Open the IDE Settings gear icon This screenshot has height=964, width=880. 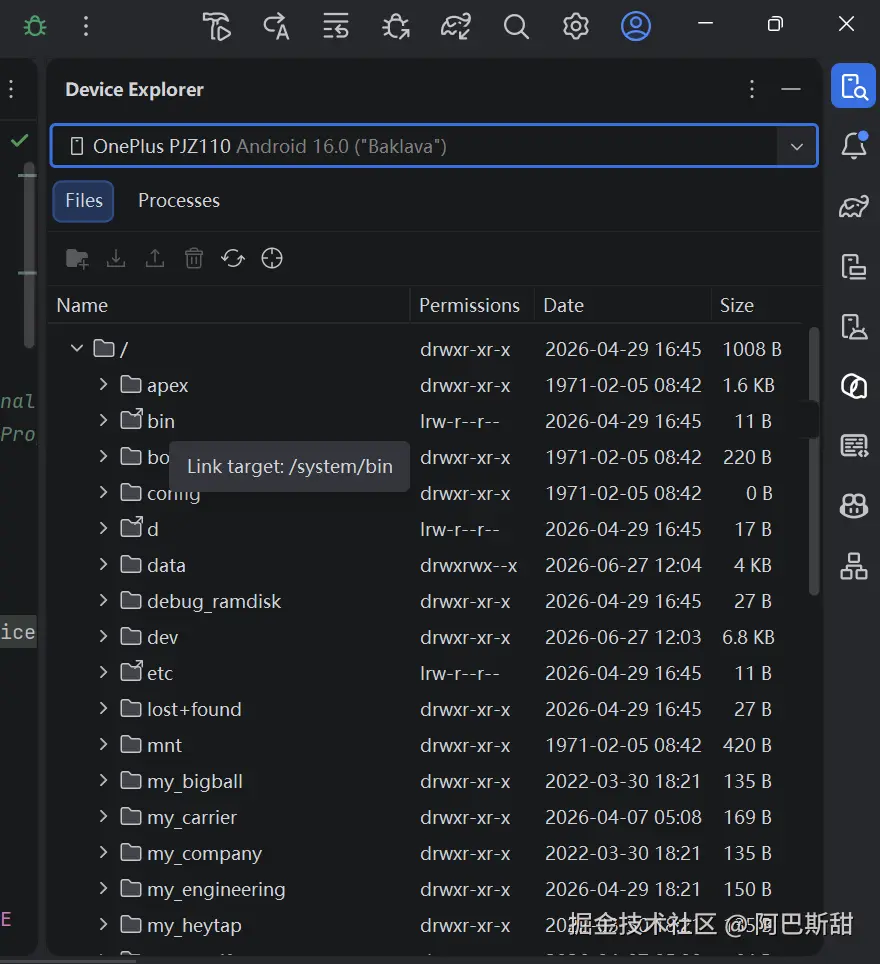tap(576, 26)
